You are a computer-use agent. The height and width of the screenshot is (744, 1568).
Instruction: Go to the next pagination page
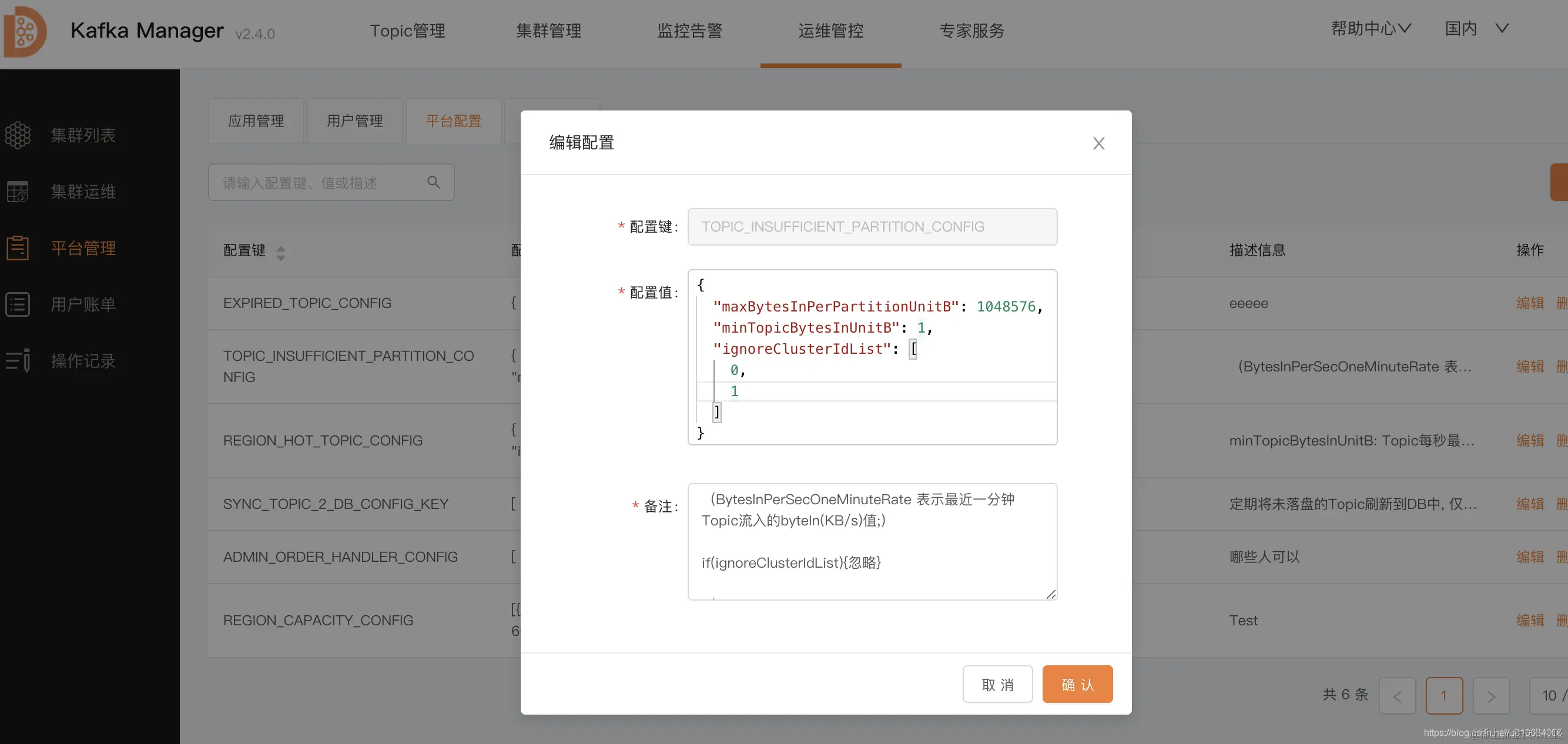pyautogui.click(x=1490, y=696)
